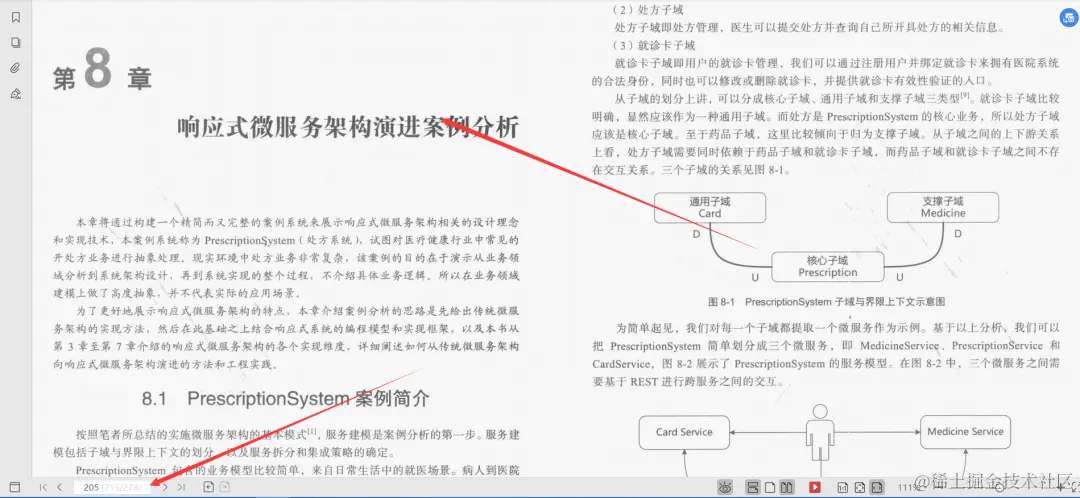Click the Prescription box labeled 核心子域
This screenshot has width=1080, height=498.
click(827, 267)
